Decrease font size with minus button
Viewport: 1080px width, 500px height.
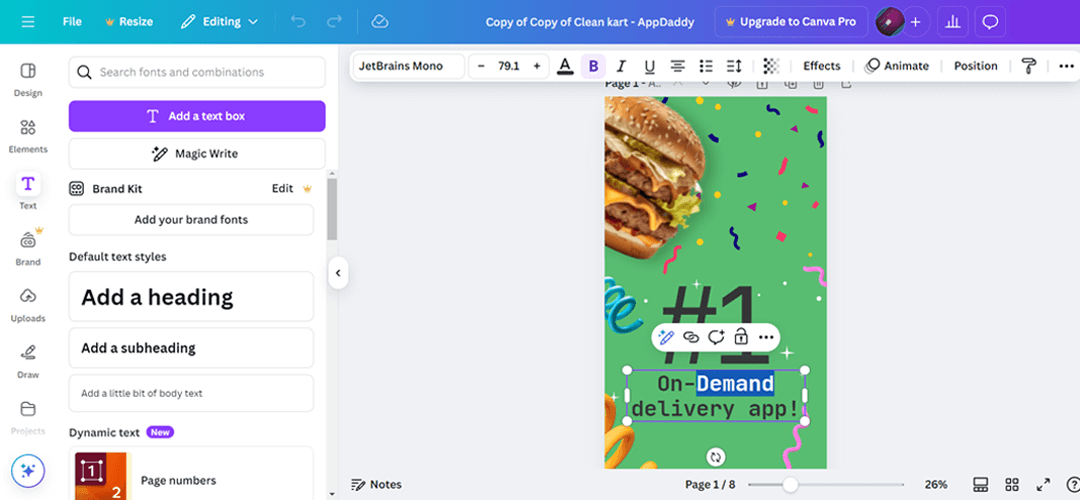pos(481,66)
